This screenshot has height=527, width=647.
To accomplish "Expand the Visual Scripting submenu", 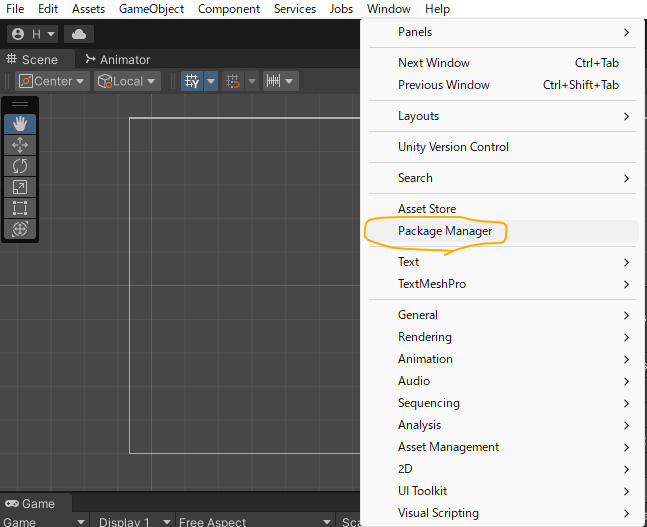I will point(502,513).
